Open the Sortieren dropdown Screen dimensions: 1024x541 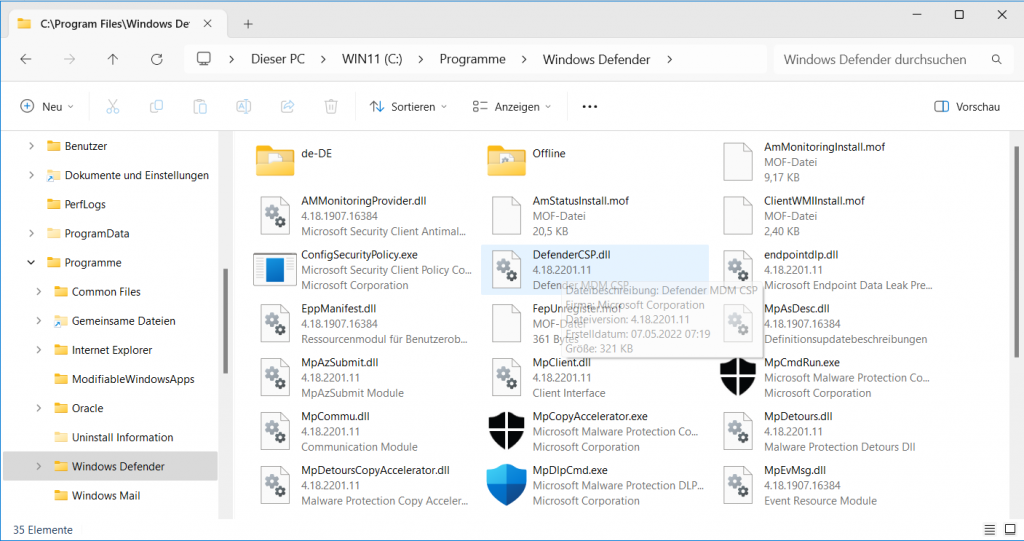(408, 107)
